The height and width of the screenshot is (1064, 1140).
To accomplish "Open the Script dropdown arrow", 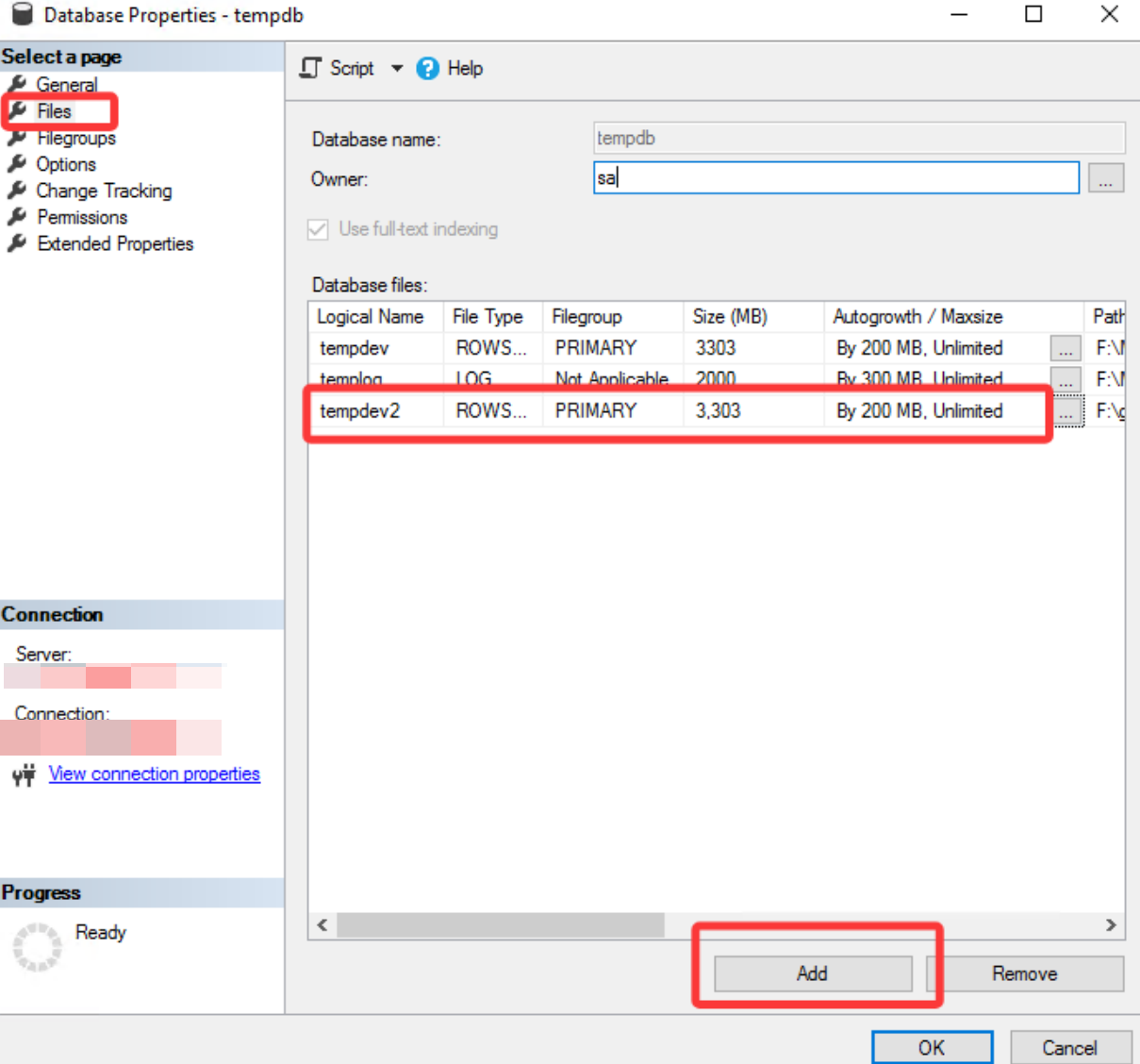I will point(397,68).
